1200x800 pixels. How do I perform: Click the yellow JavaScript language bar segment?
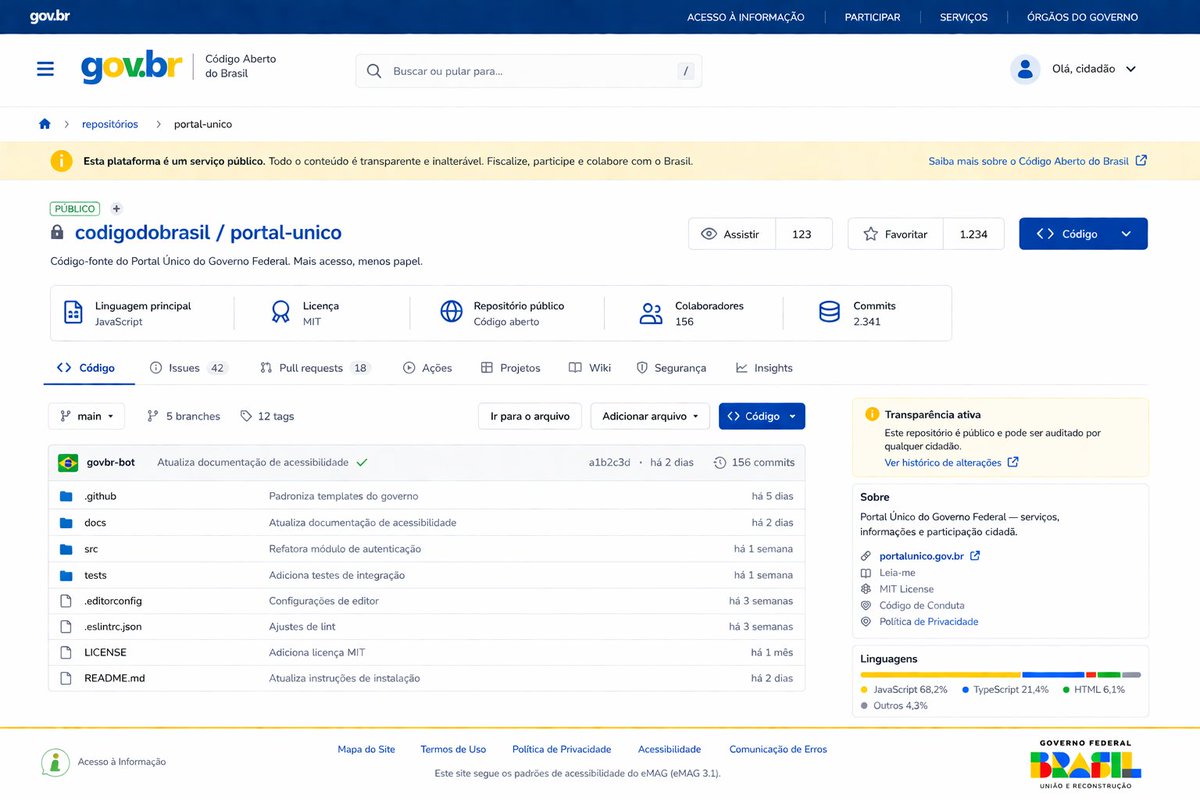click(940, 675)
